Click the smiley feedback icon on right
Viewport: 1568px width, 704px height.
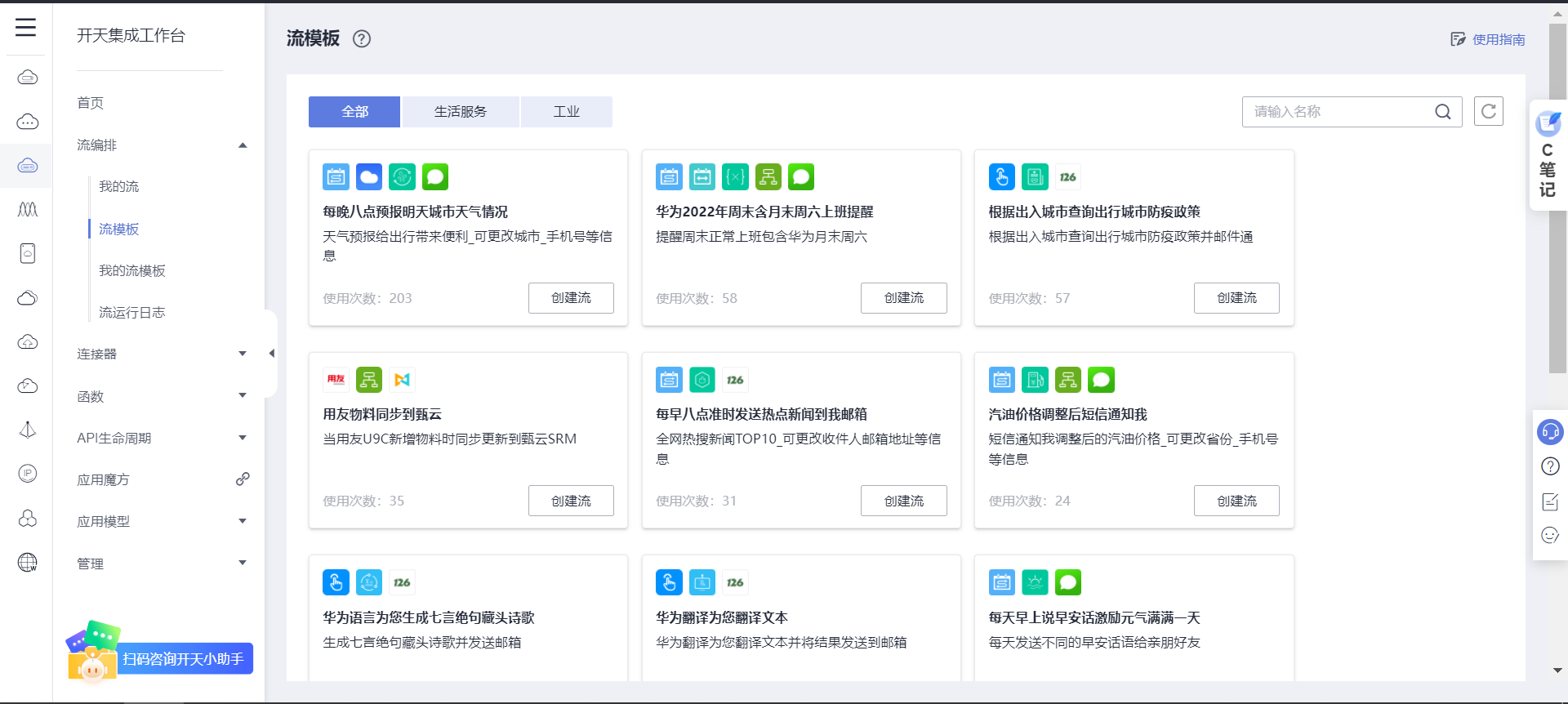pos(1549,536)
